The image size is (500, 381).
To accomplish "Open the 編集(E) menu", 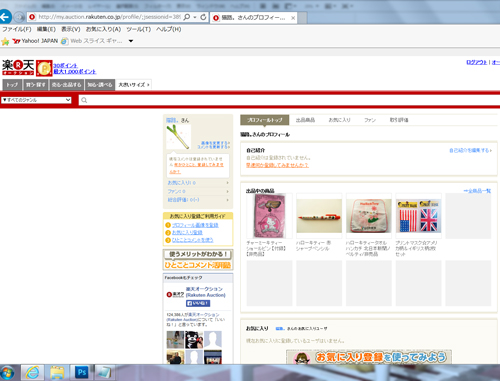I will [x=46, y=29].
